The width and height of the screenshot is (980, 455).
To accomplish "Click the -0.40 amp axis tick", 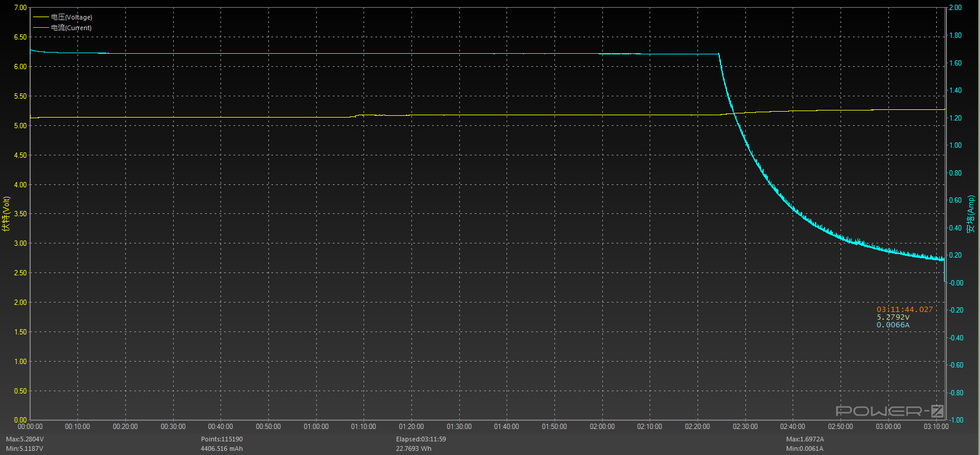I will (x=955, y=338).
